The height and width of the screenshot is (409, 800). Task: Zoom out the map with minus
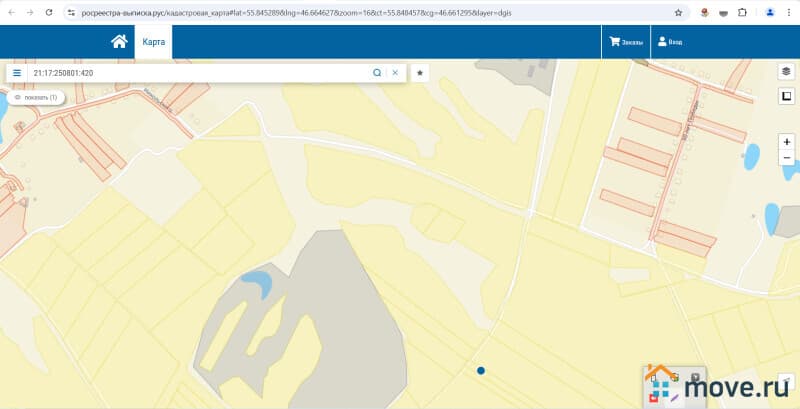(x=787, y=159)
